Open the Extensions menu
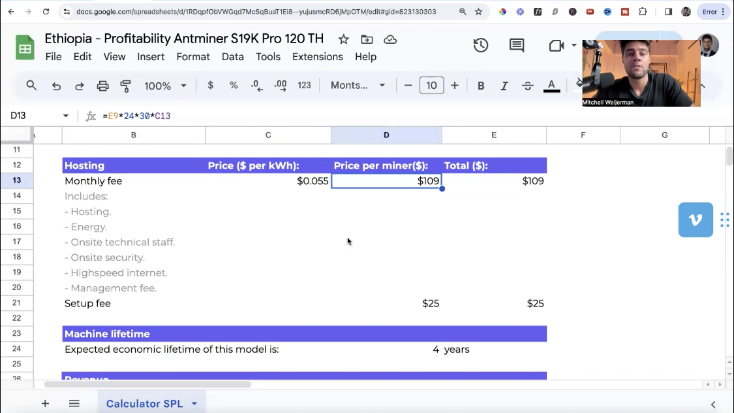This screenshot has width=734, height=413. click(317, 57)
